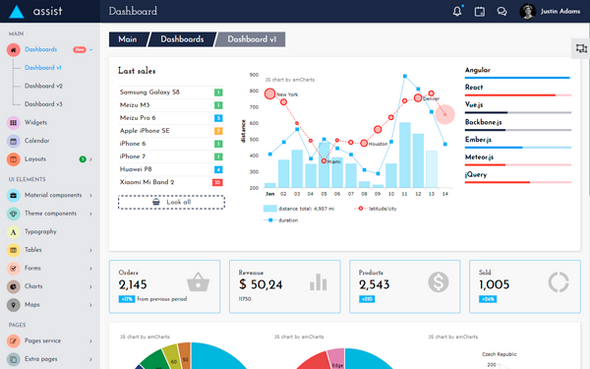
Task: Click the Dashboards breadcrumb tab
Action: pyautogui.click(x=182, y=39)
